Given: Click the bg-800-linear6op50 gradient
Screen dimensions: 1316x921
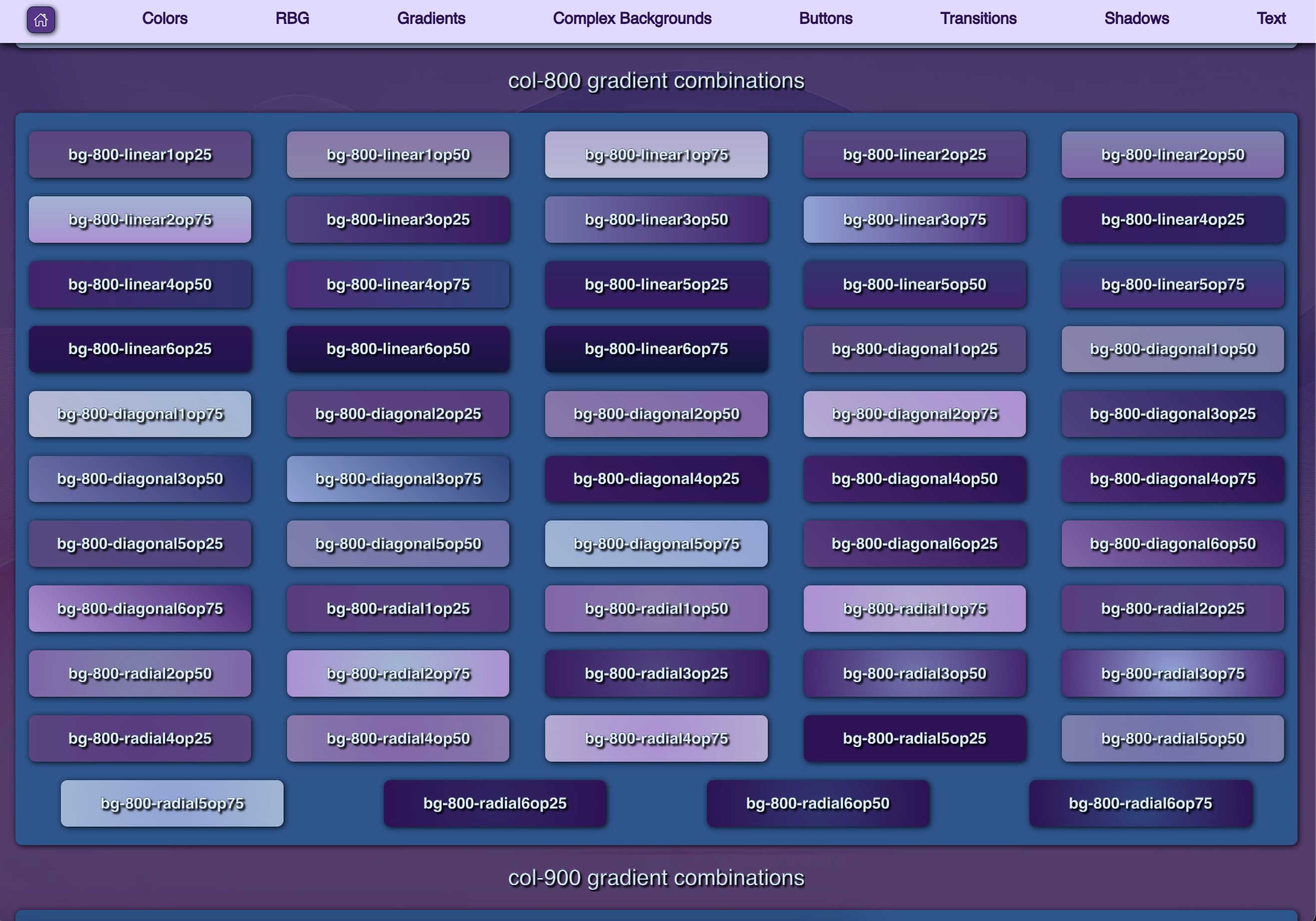Looking at the screenshot, I should pyautogui.click(x=398, y=349).
